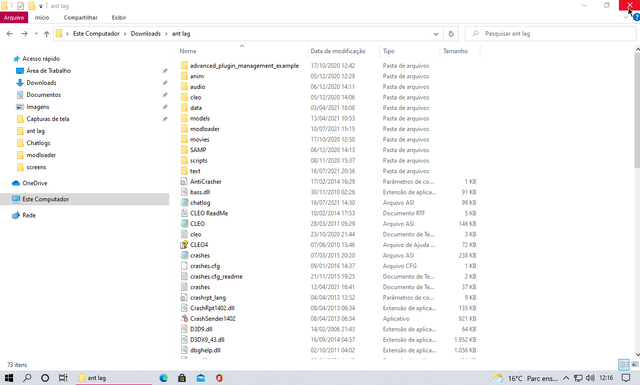Open the Office app from the taskbar
The height and width of the screenshot is (385, 640).
219,378
